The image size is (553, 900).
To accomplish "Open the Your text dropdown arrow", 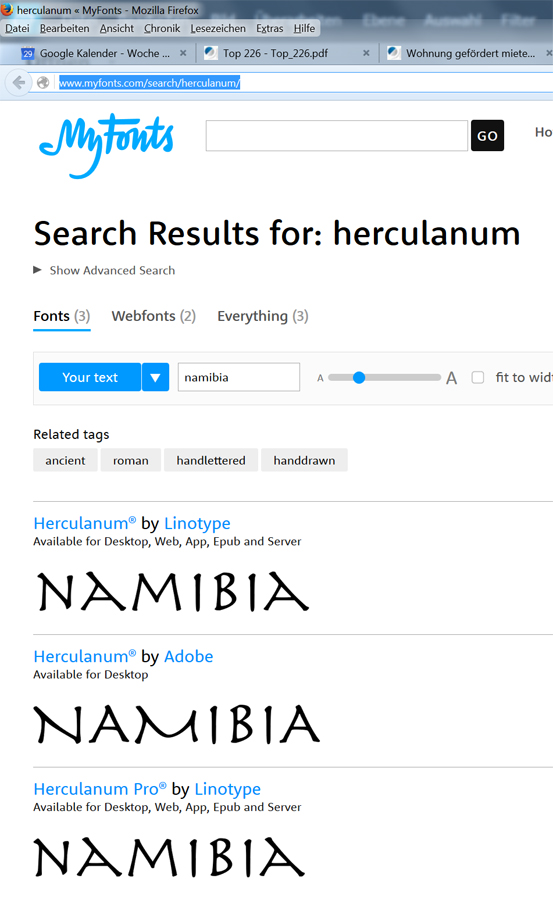I will [x=155, y=377].
